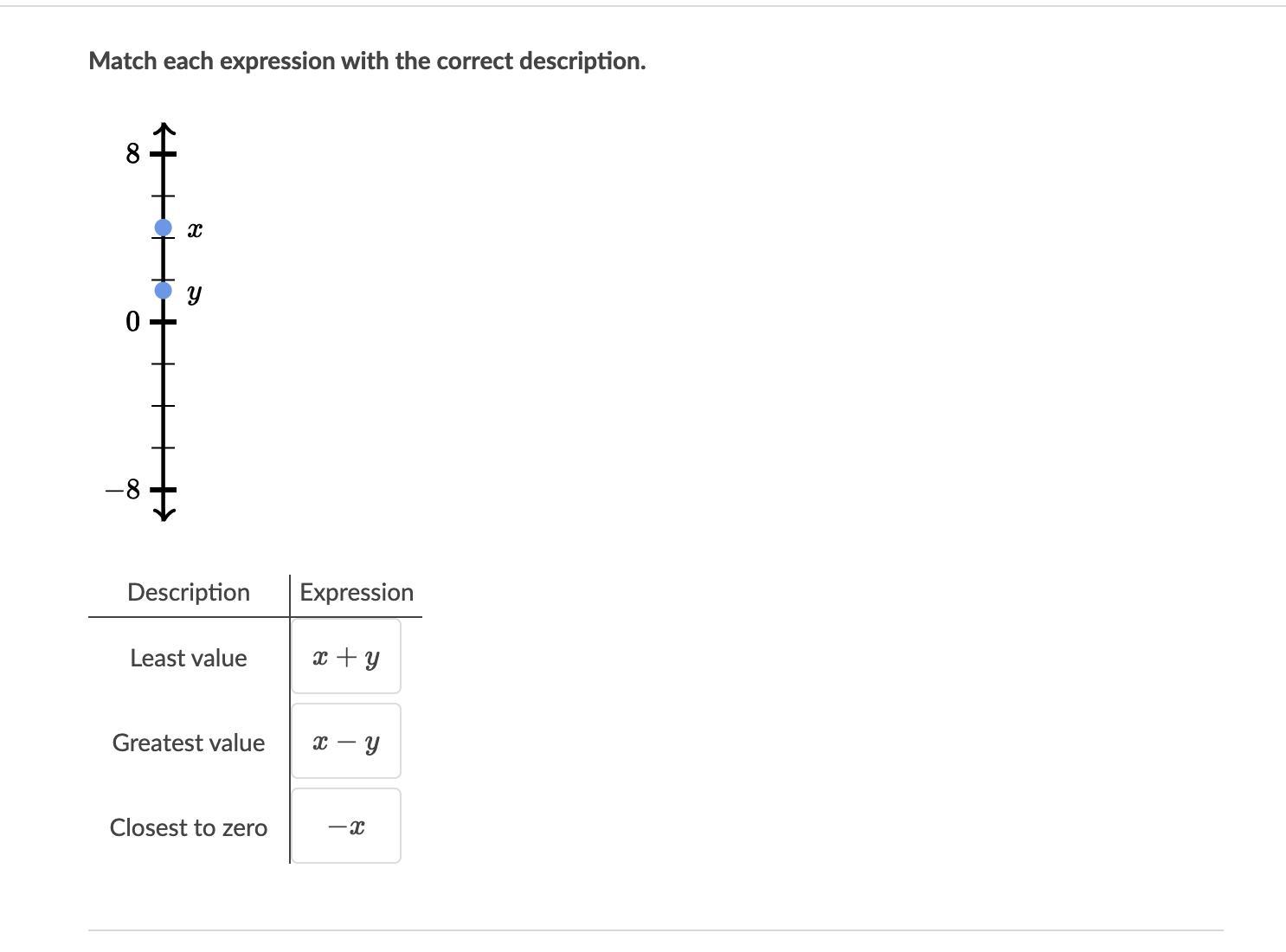Click the "Least value" description row

point(189,658)
